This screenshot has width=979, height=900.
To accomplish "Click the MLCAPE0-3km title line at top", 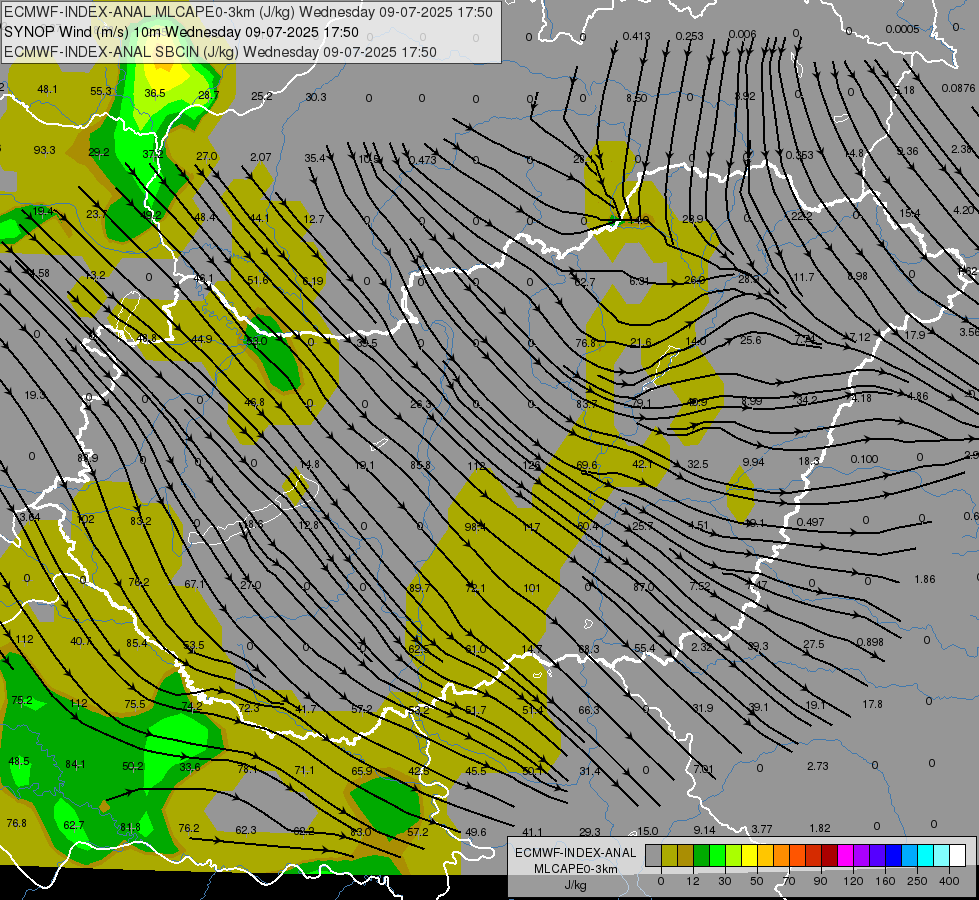I will tap(248, 12).
